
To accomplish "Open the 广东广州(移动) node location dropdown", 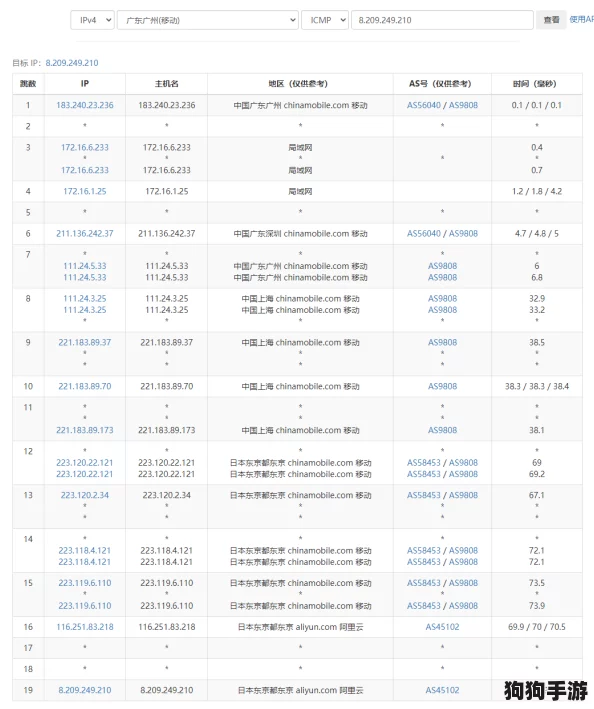I will pyautogui.click(x=207, y=20).
